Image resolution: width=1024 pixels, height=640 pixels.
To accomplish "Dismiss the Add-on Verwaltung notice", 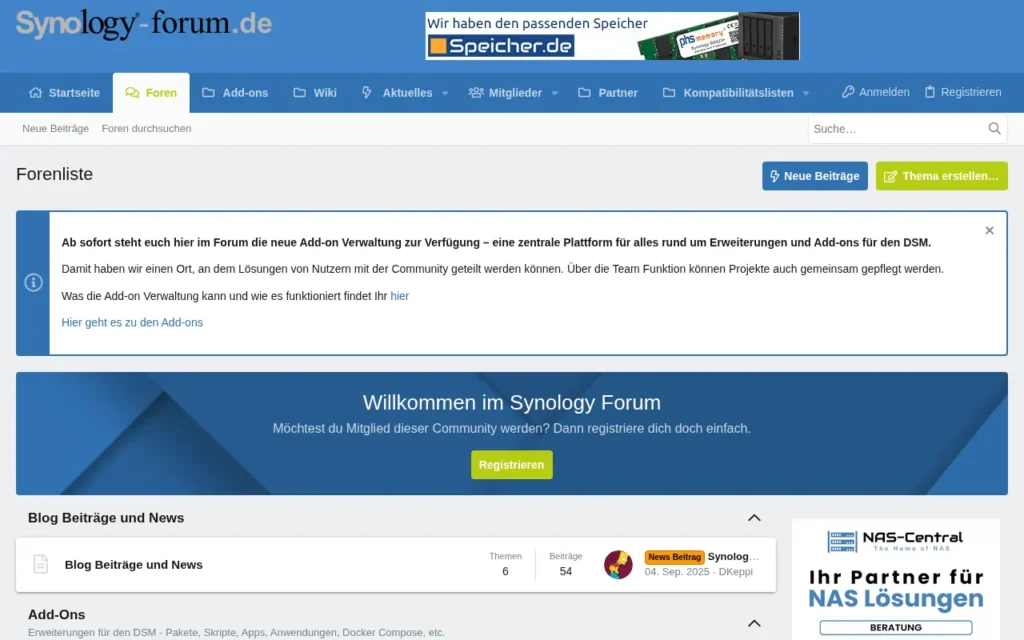I will click(989, 231).
